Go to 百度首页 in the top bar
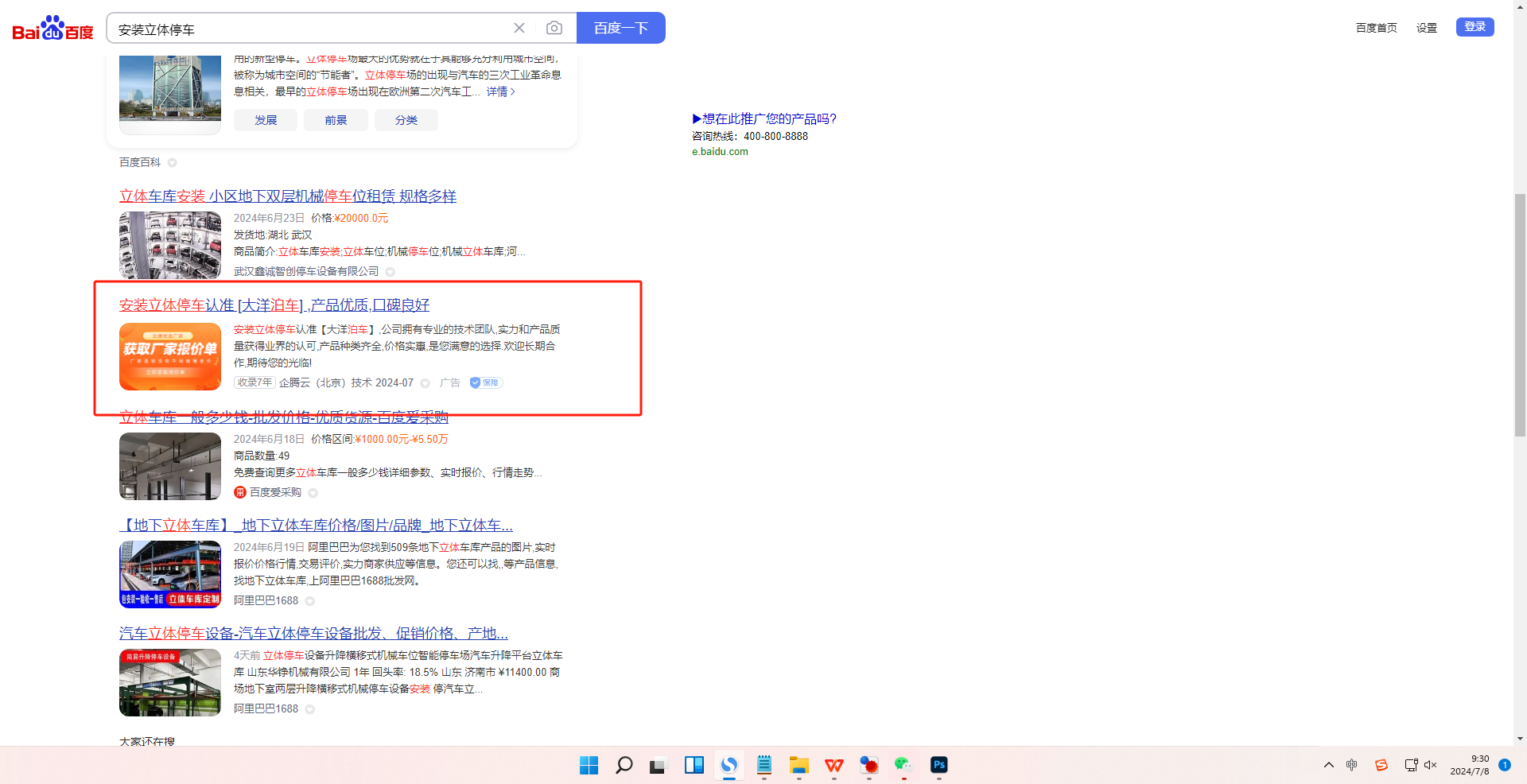This screenshot has height=784, width=1527. (x=1377, y=28)
